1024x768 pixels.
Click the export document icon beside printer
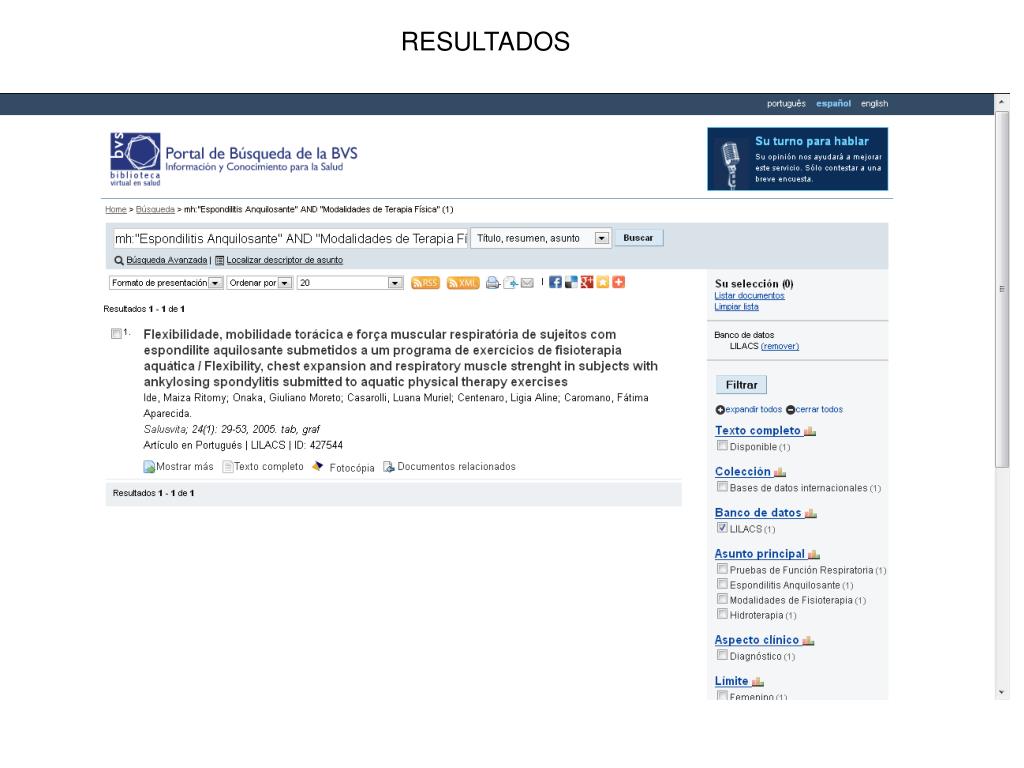[x=511, y=283]
